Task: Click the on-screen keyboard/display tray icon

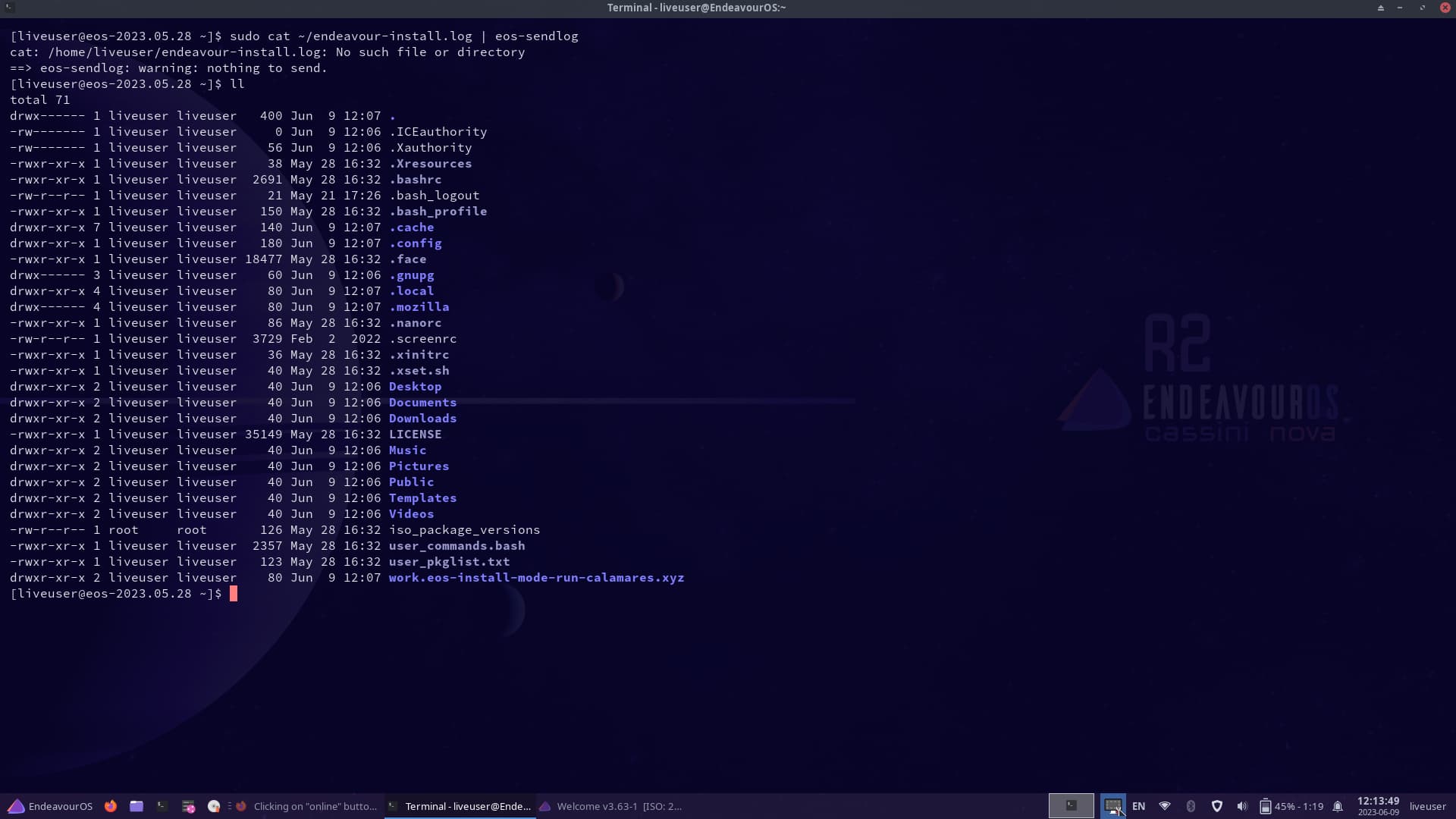Action: 1112,806
